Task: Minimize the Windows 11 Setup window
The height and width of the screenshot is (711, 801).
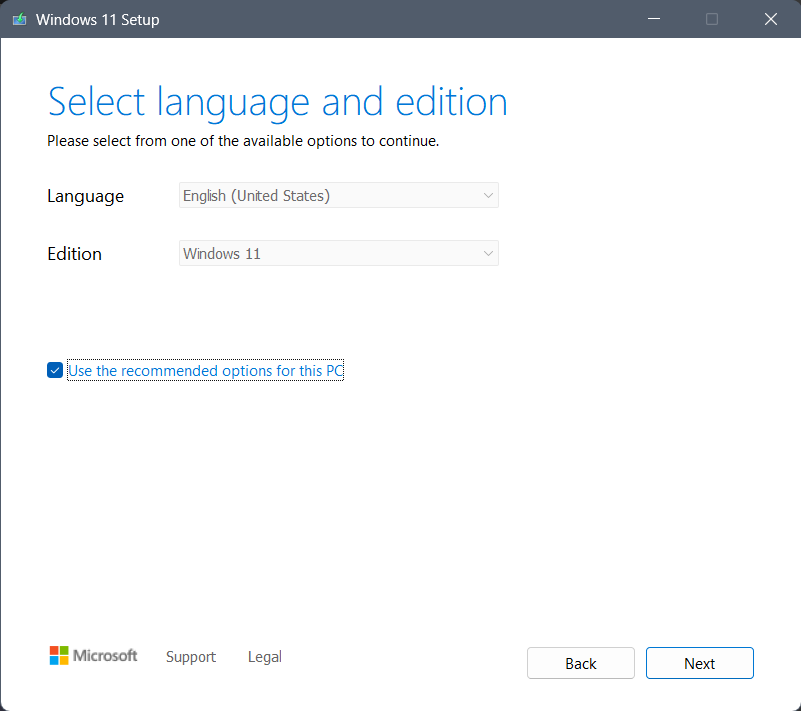Action: tap(653, 19)
